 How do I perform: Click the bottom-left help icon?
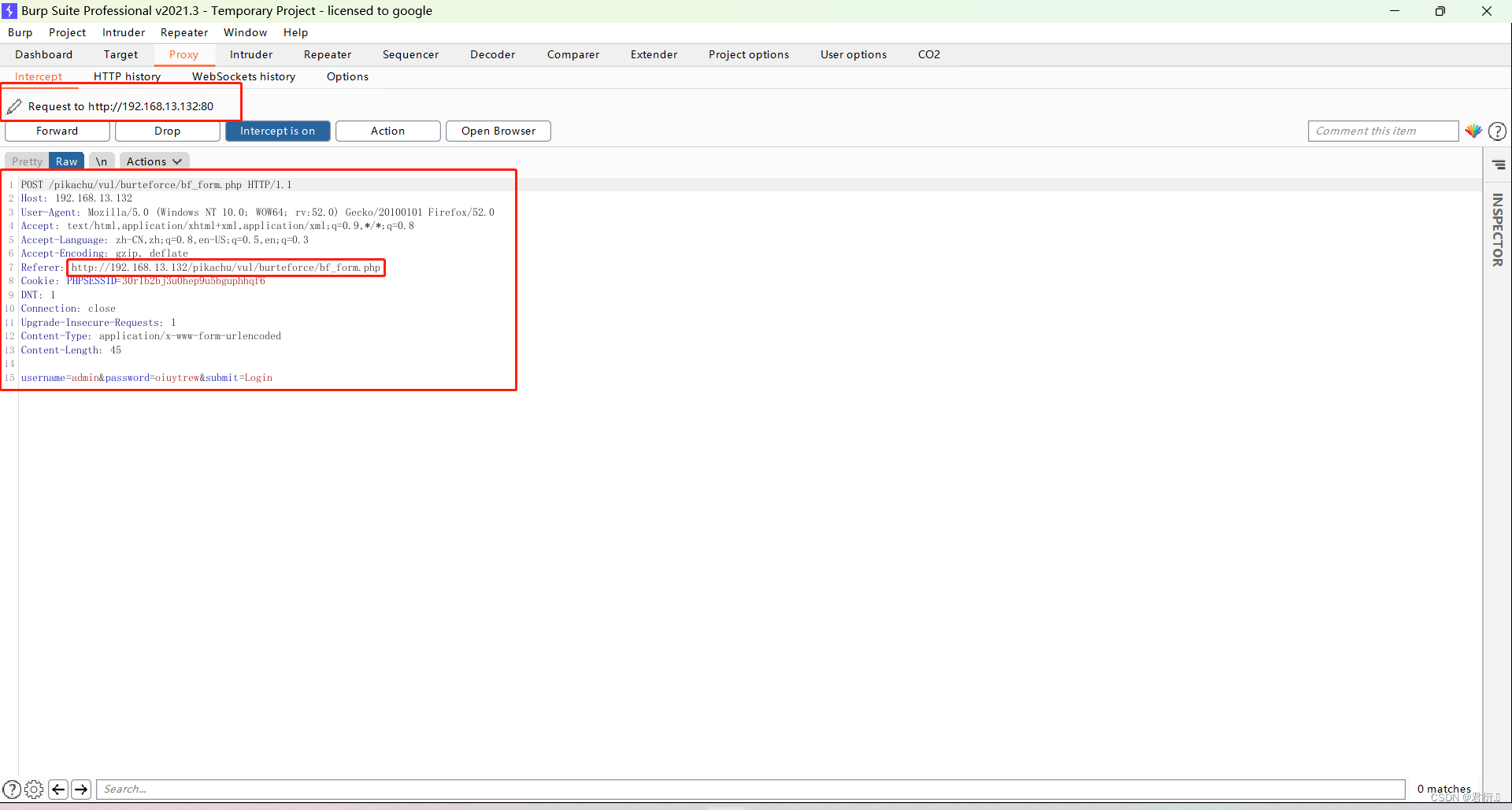(12, 789)
